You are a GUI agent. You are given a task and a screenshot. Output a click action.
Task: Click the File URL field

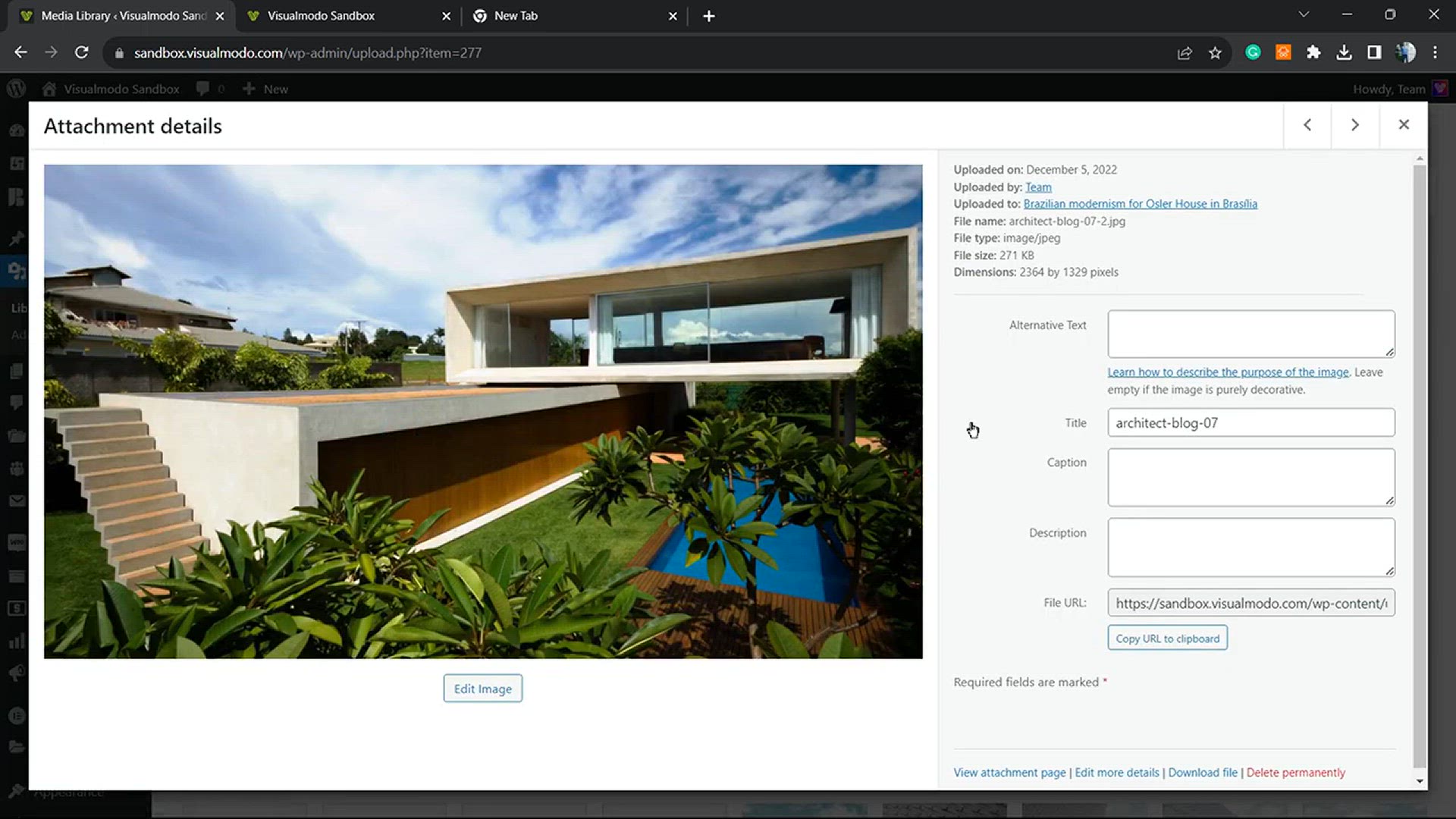(x=1250, y=604)
